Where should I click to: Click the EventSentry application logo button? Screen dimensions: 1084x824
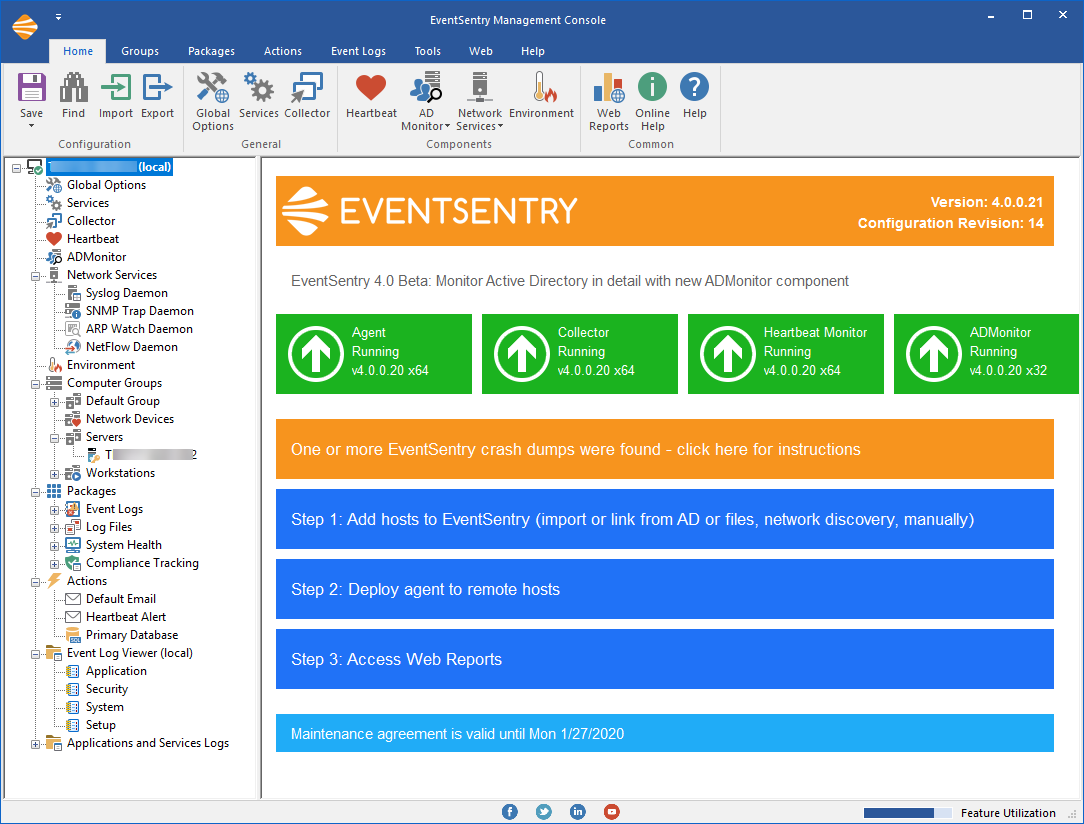click(x=25, y=26)
